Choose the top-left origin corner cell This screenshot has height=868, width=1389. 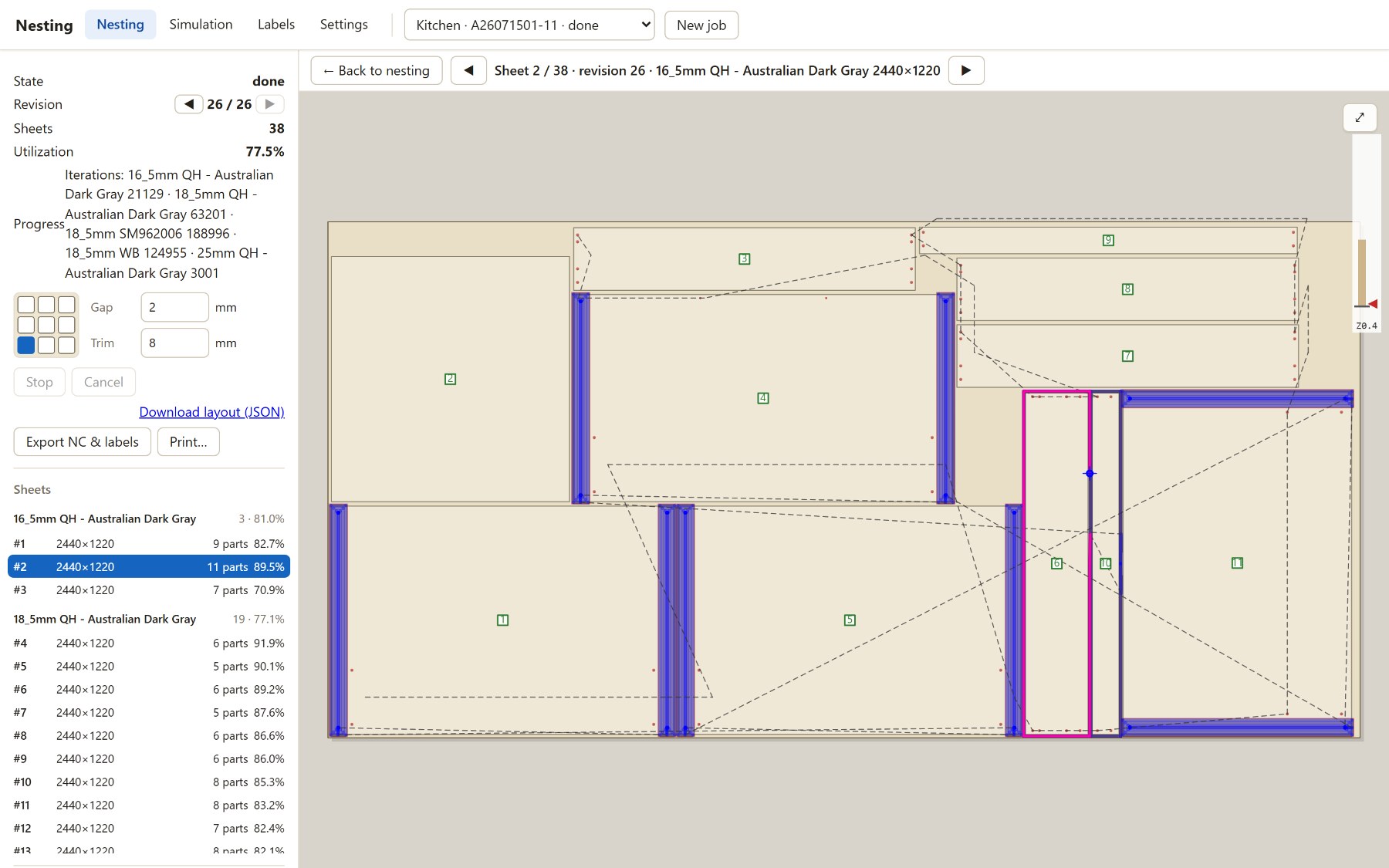pyautogui.click(x=26, y=305)
